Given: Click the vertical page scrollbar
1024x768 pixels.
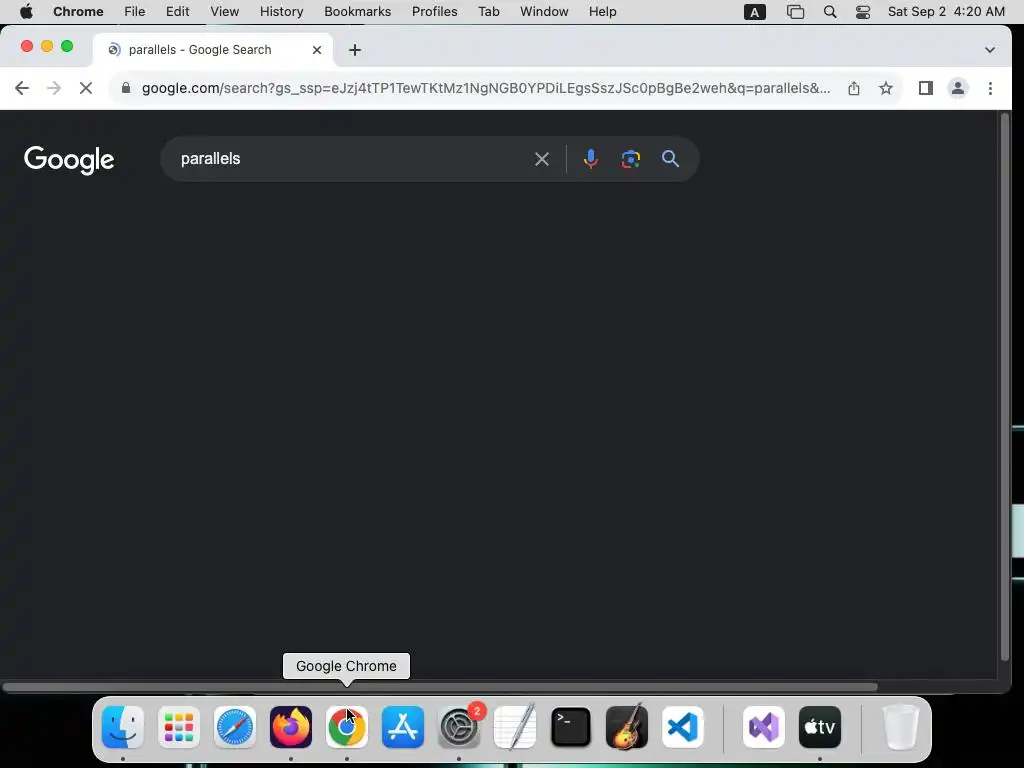Looking at the screenshot, I should 1004,387.
